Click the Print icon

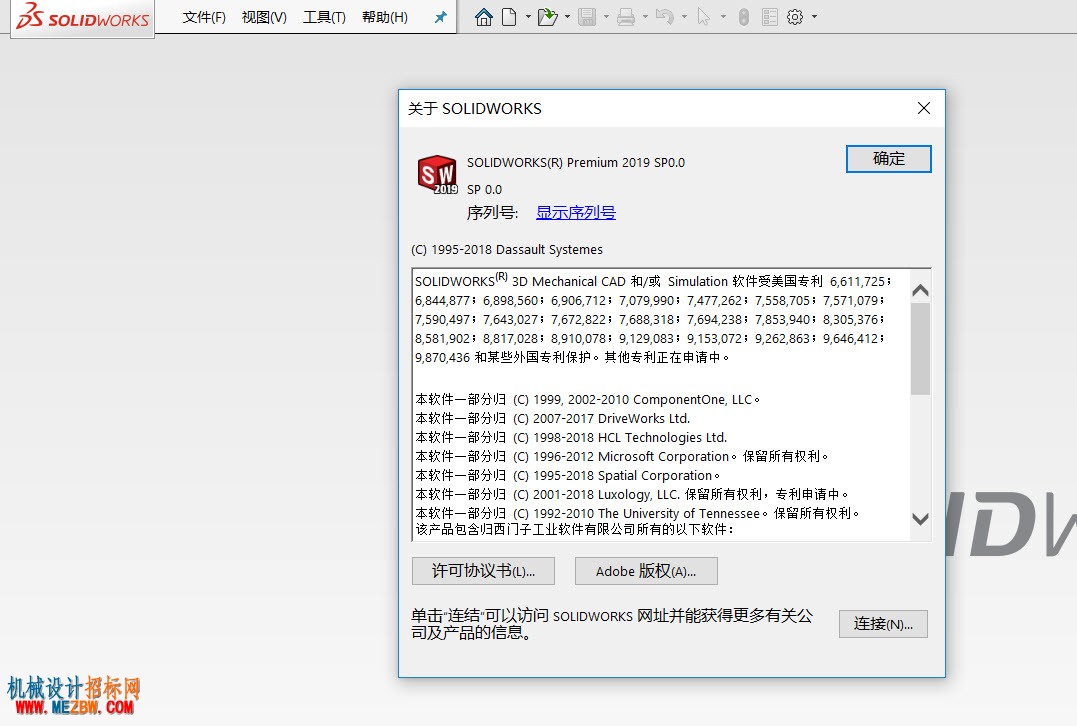click(626, 17)
